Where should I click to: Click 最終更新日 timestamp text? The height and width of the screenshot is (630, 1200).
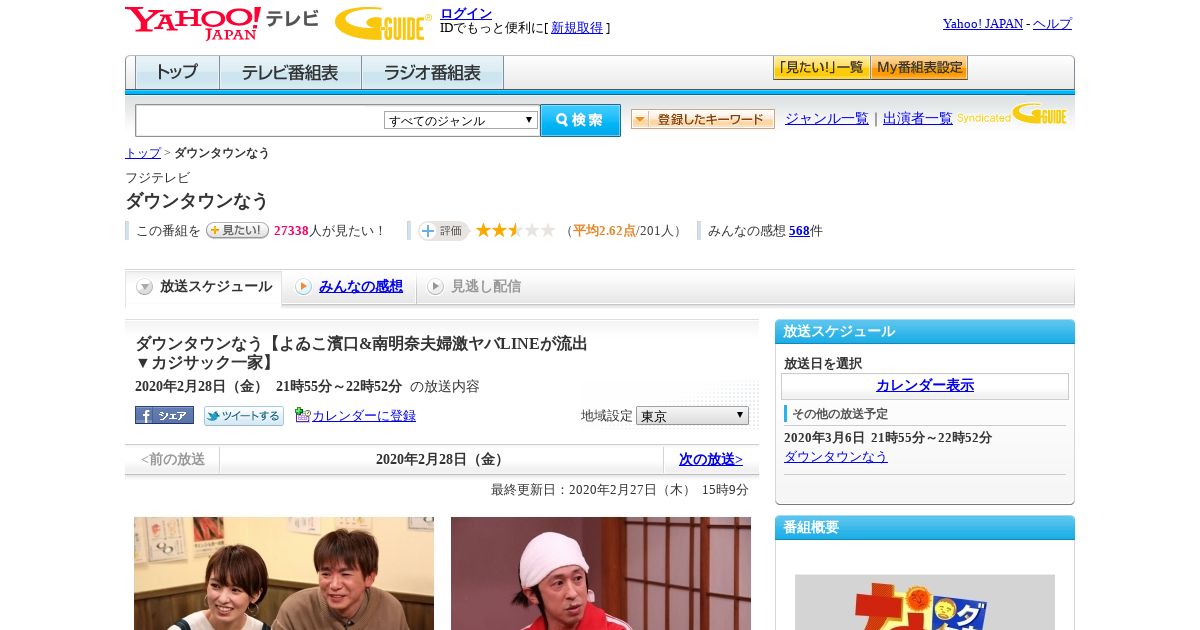[x=620, y=490]
